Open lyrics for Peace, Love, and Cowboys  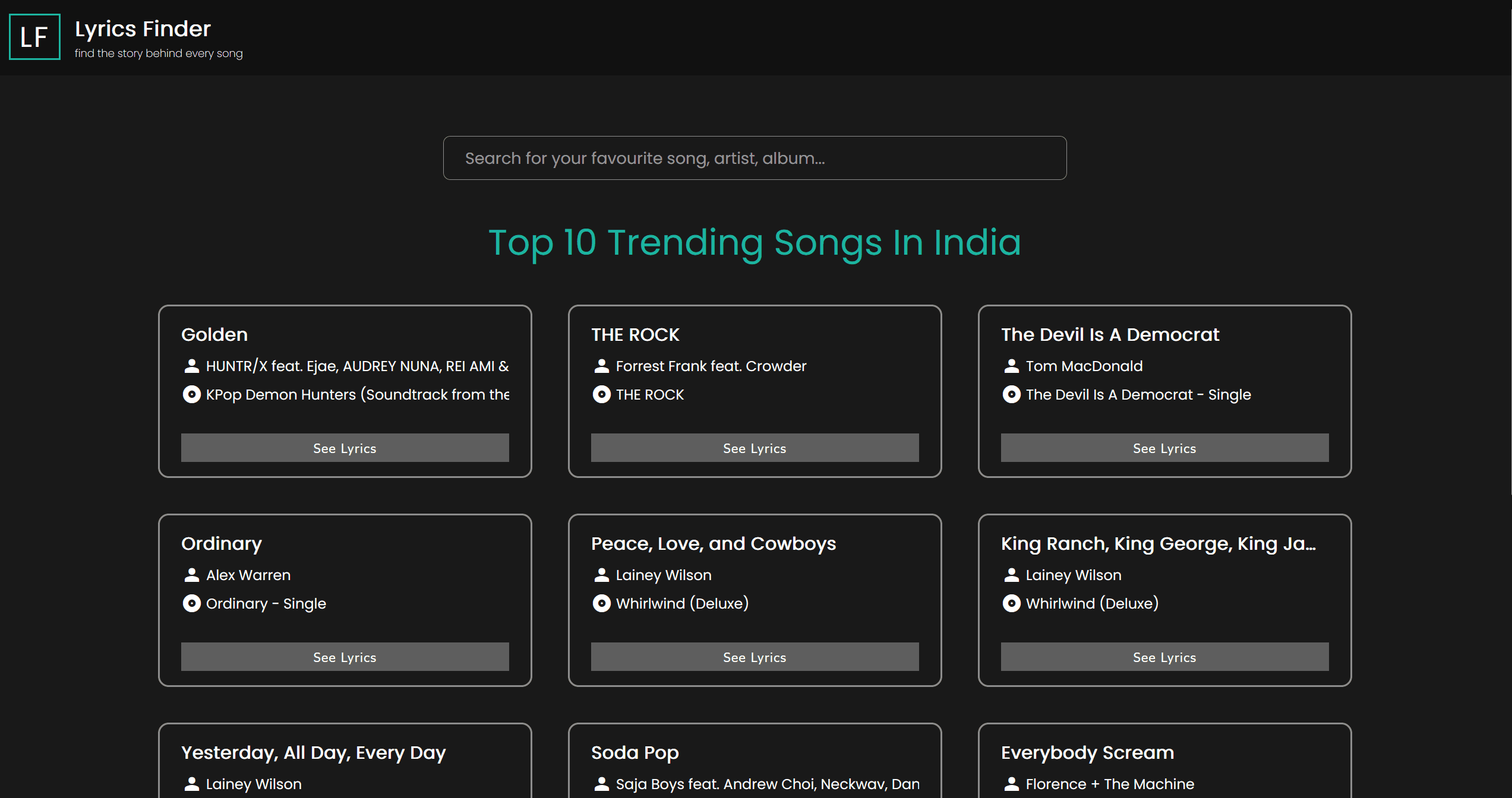click(x=755, y=657)
